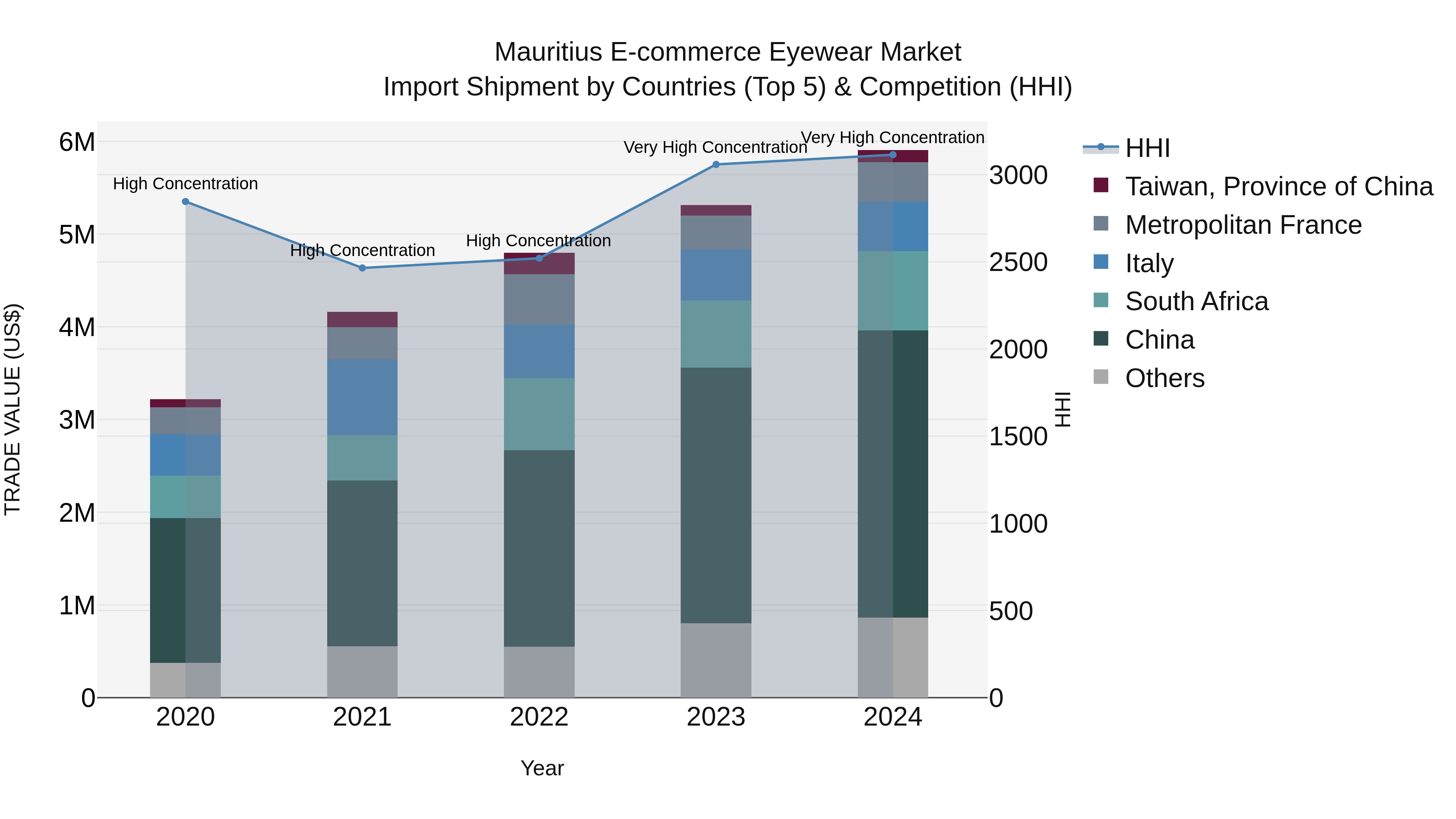Click the 2023 HHI data point
This screenshot has width=1456, height=819.
(716, 165)
